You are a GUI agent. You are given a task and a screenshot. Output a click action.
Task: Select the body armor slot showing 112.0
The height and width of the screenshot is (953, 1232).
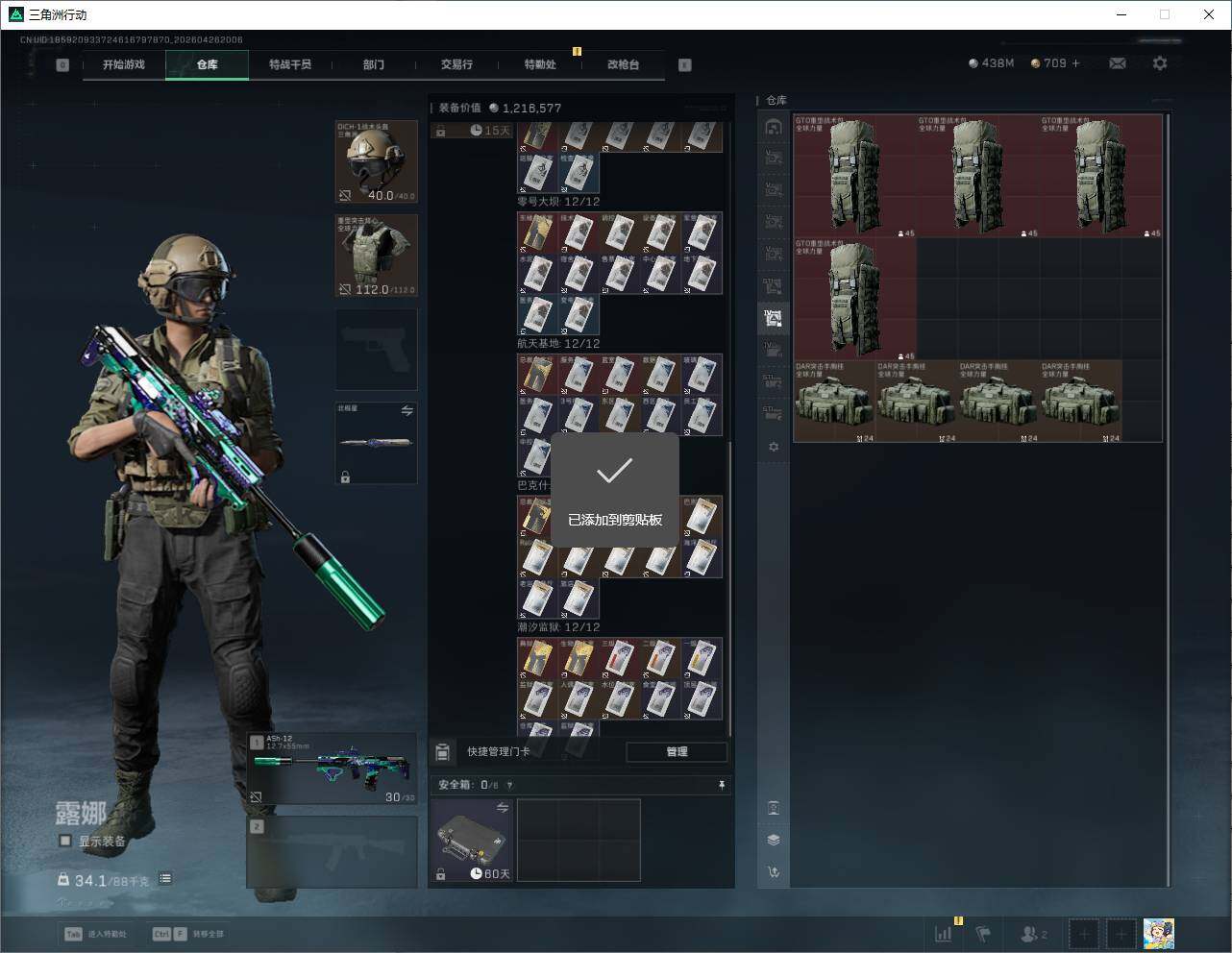376,256
